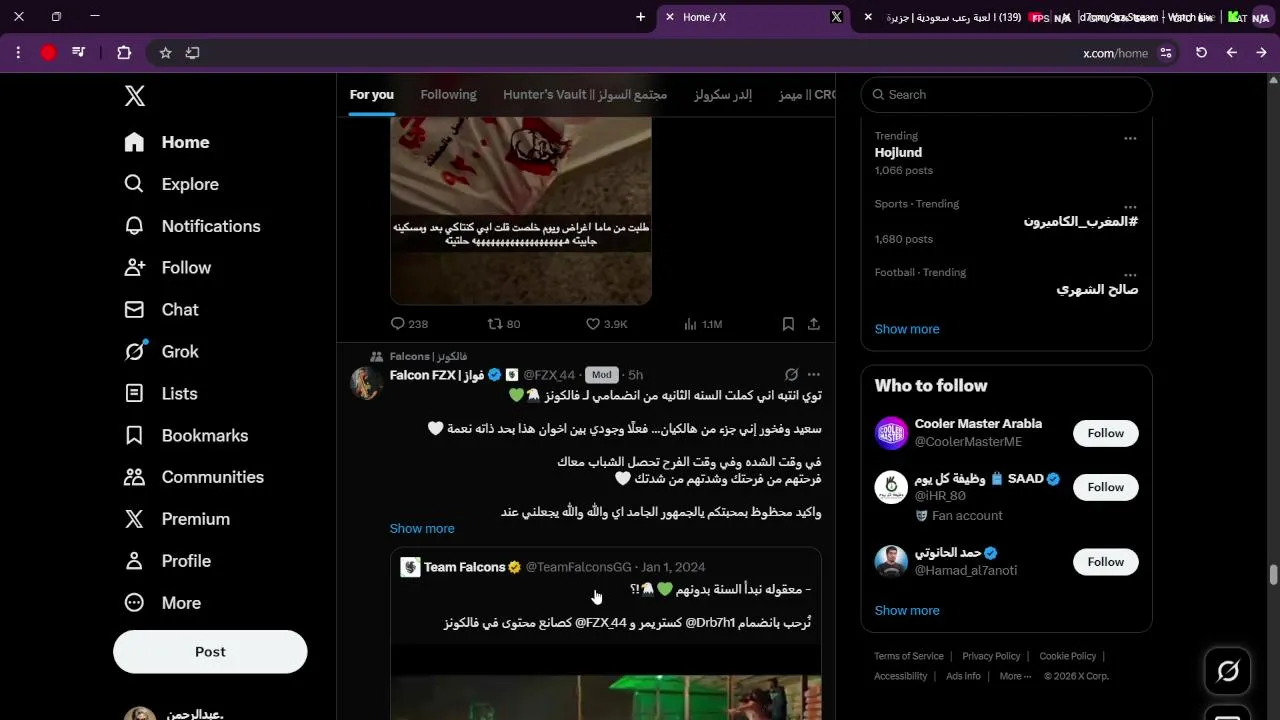Open Communities in the sidebar

(194, 477)
